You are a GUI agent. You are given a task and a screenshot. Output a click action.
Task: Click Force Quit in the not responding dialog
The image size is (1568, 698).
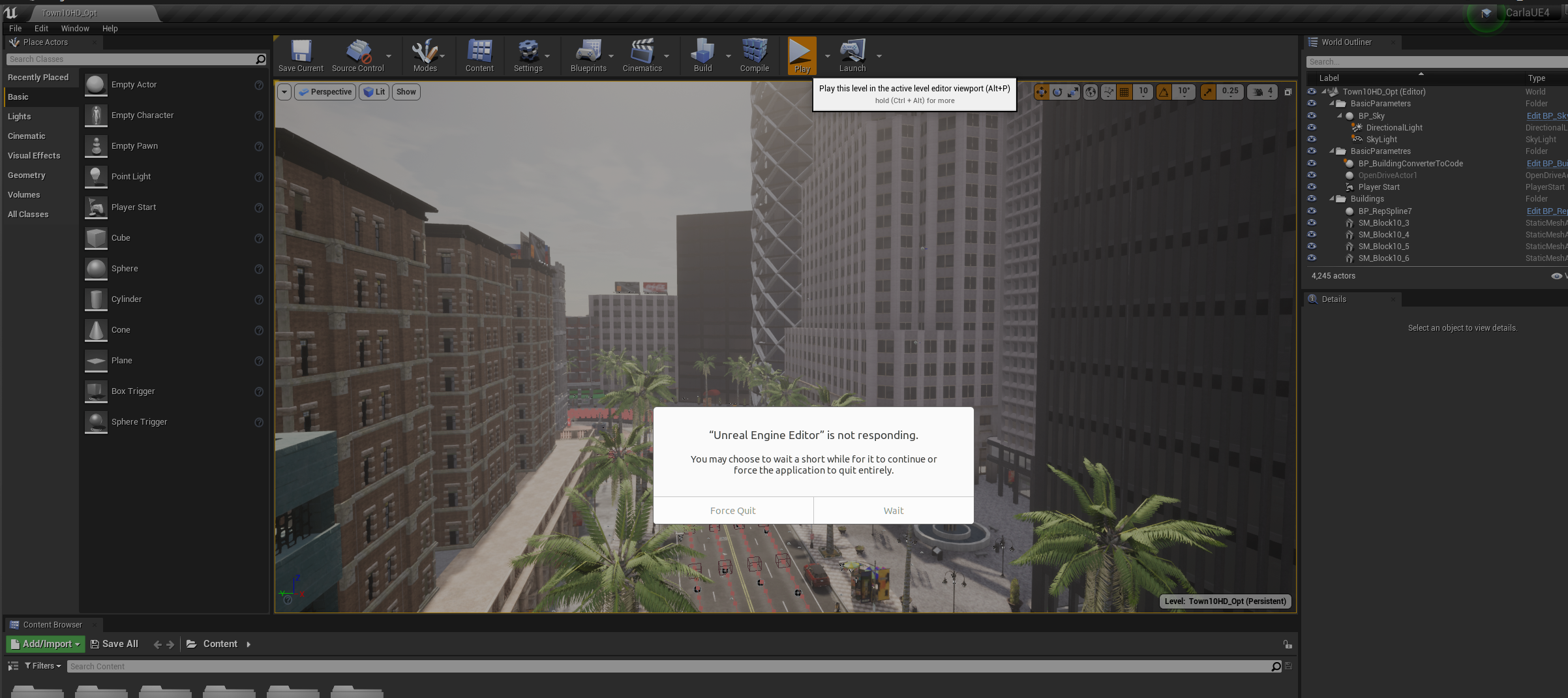coord(733,511)
